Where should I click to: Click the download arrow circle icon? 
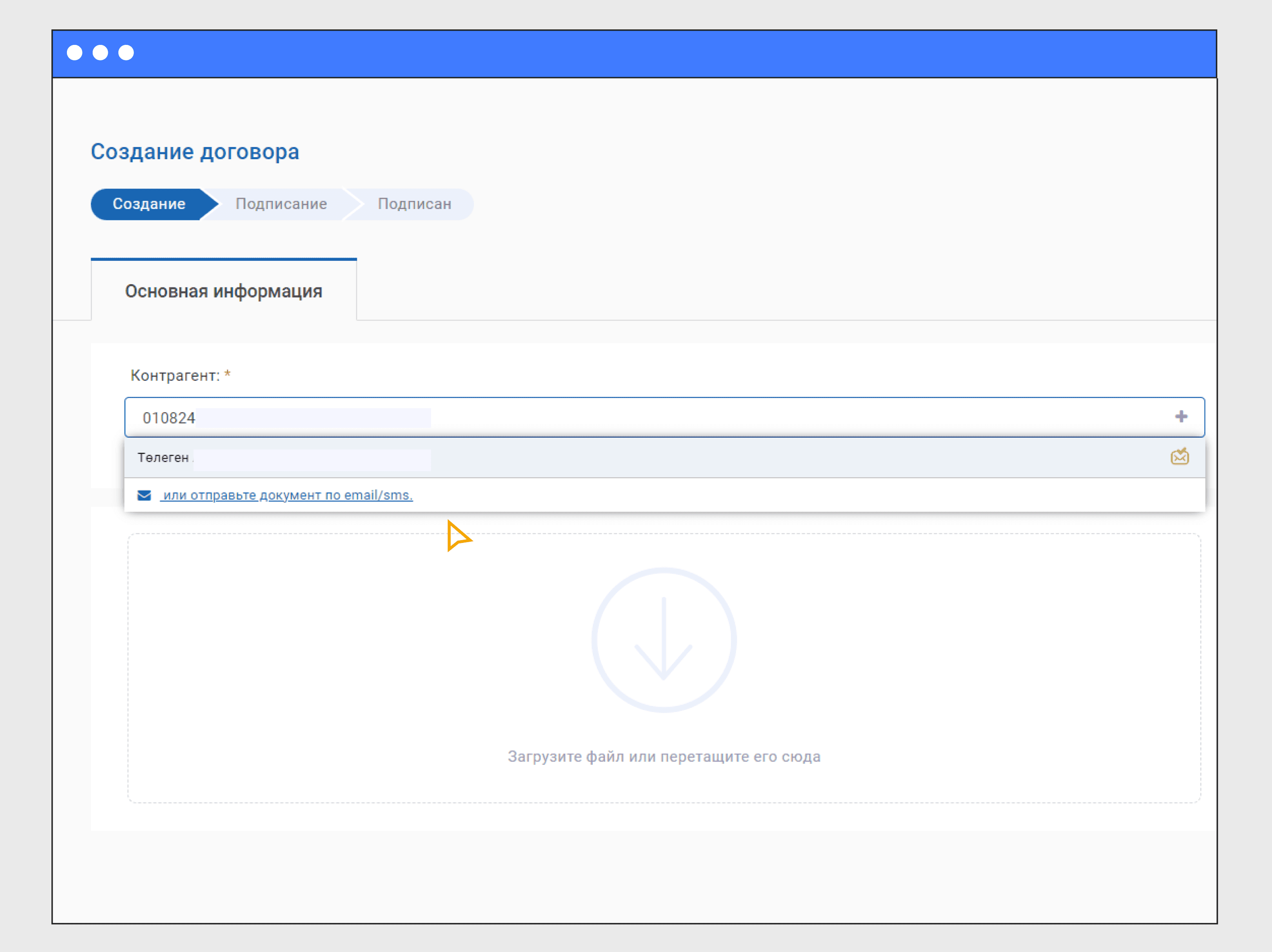[664, 640]
